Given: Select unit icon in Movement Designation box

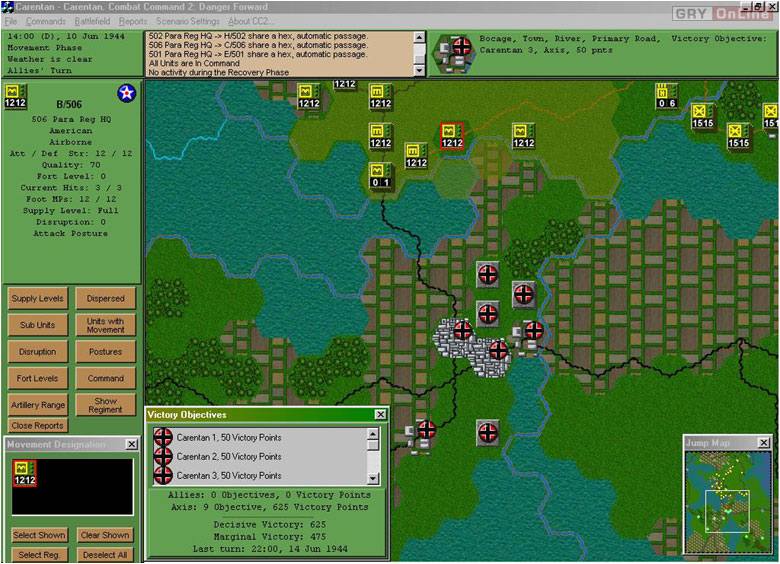Looking at the screenshot, I should coord(24,473).
